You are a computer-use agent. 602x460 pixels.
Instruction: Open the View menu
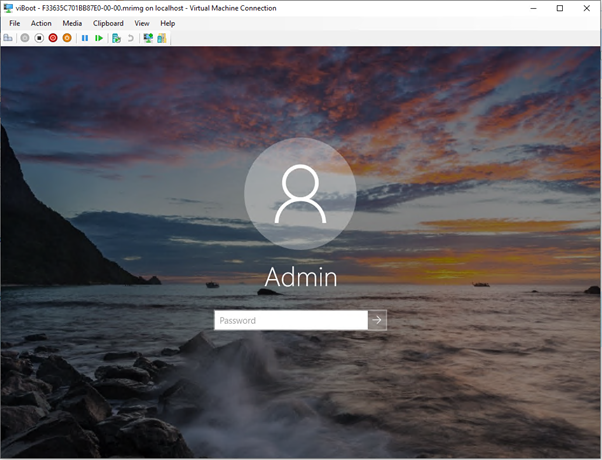[x=142, y=23]
